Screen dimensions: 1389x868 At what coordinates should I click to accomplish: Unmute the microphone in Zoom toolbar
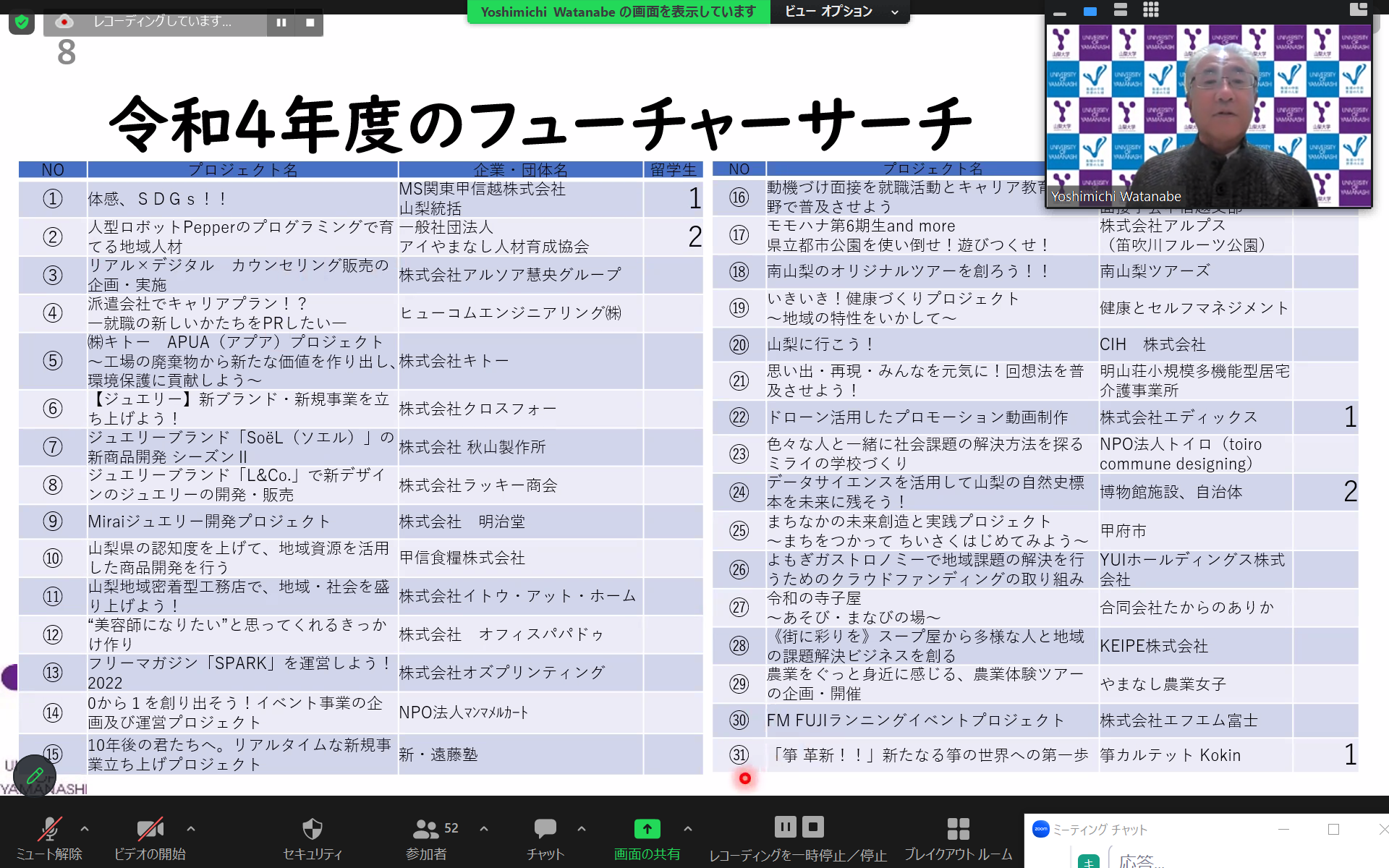click(x=48, y=829)
